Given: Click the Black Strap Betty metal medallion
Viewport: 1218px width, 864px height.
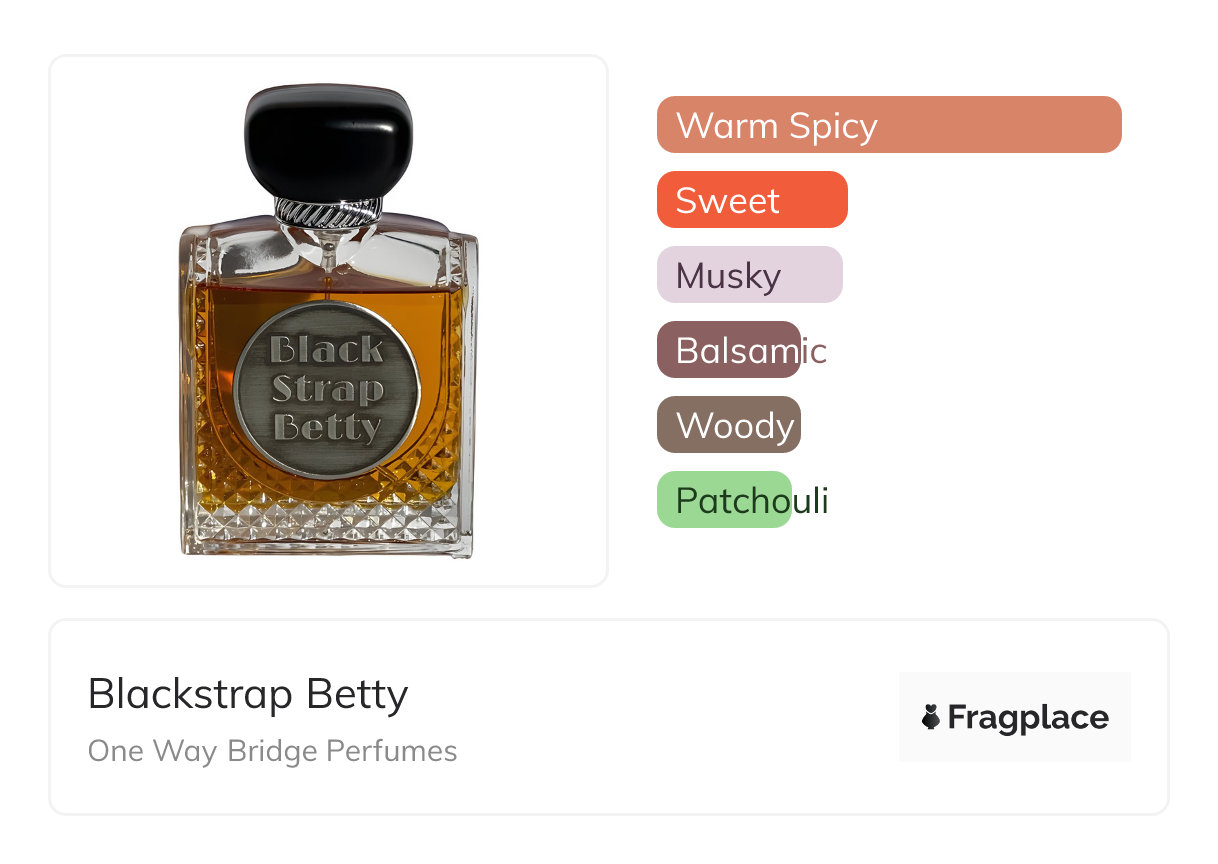Looking at the screenshot, I should point(327,390).
